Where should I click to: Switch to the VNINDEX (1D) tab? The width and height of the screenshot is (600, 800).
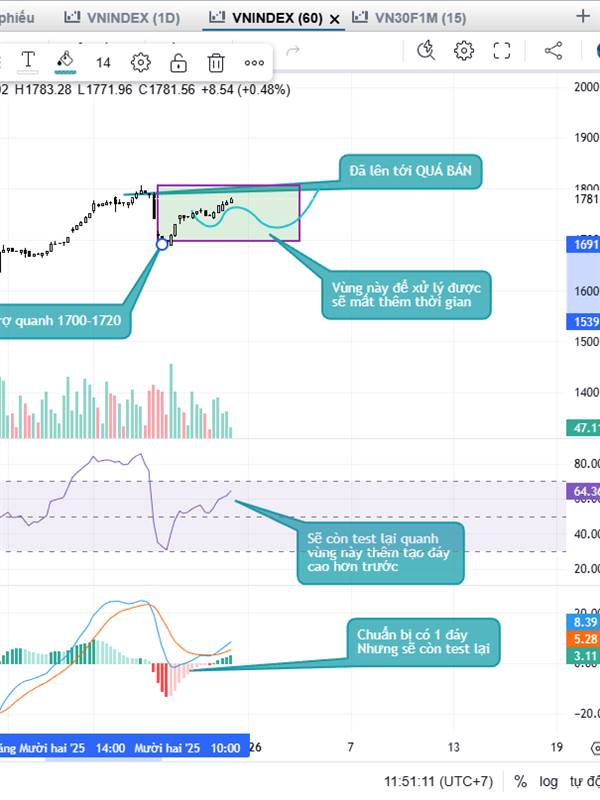coord(122,17)
